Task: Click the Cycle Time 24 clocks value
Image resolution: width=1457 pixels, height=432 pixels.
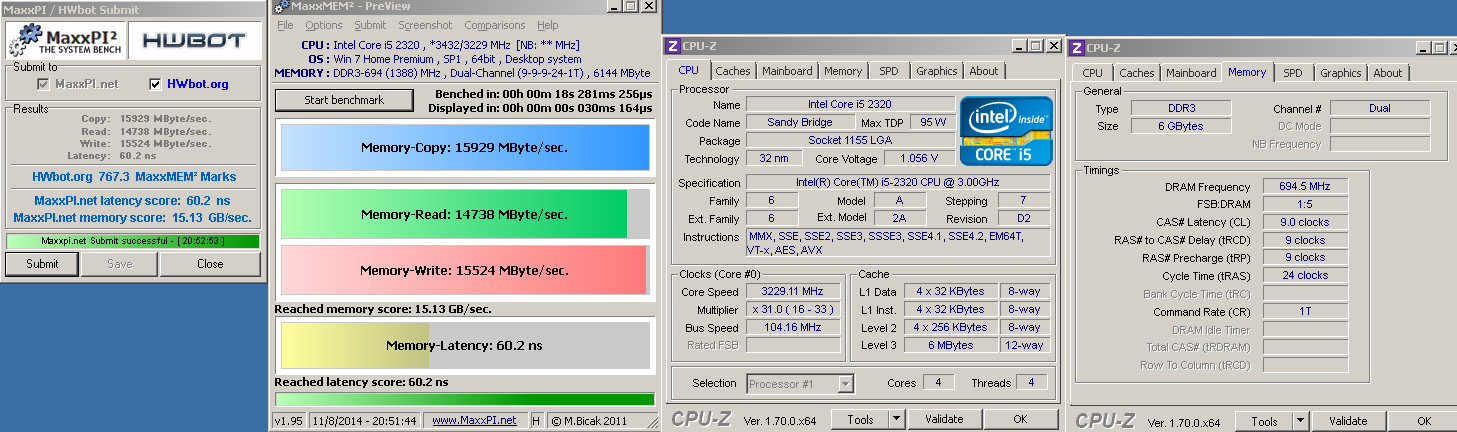Action: (x=1306, y=275)
